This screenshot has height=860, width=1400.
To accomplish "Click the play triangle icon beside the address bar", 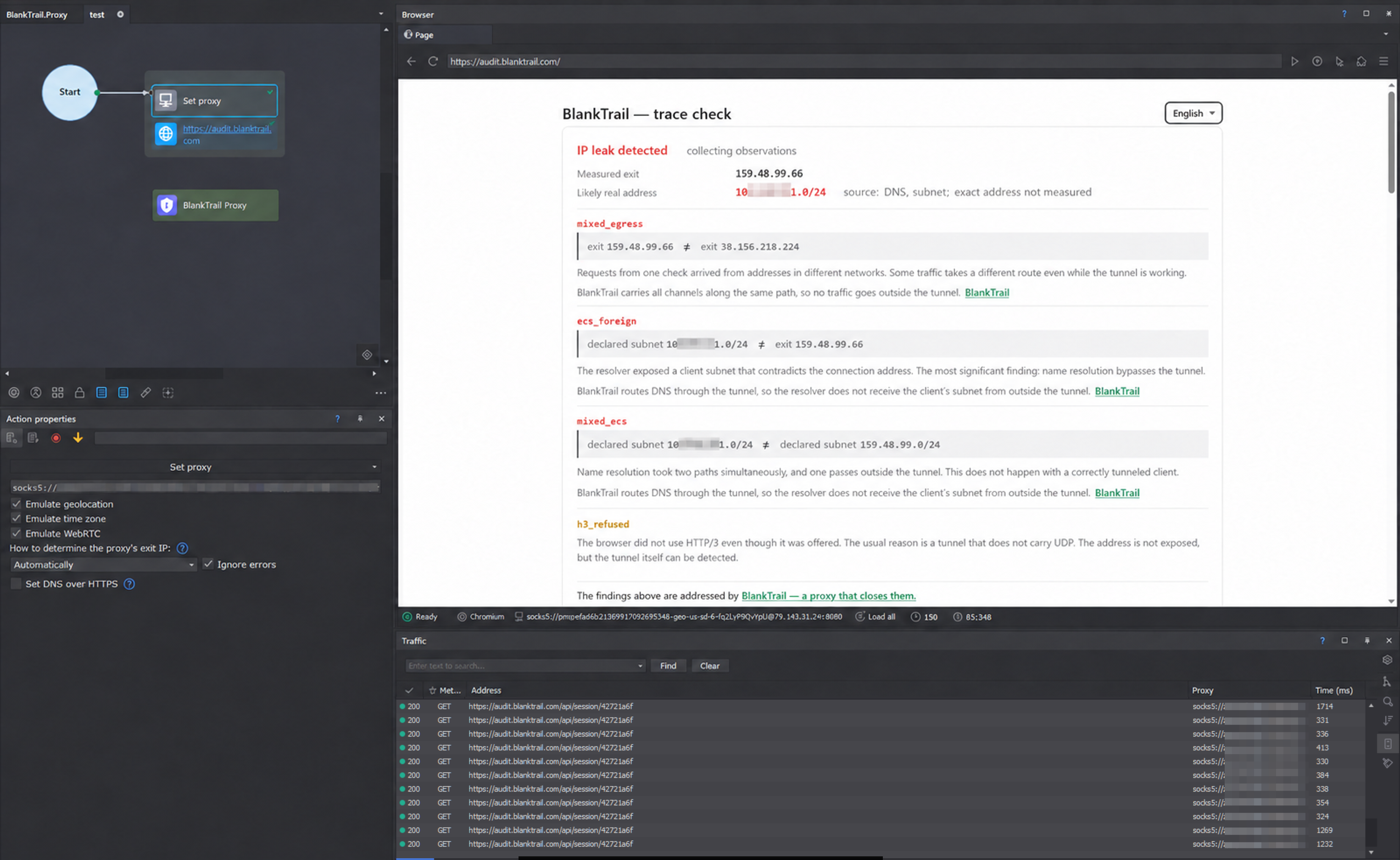I will click(1295, 61).
